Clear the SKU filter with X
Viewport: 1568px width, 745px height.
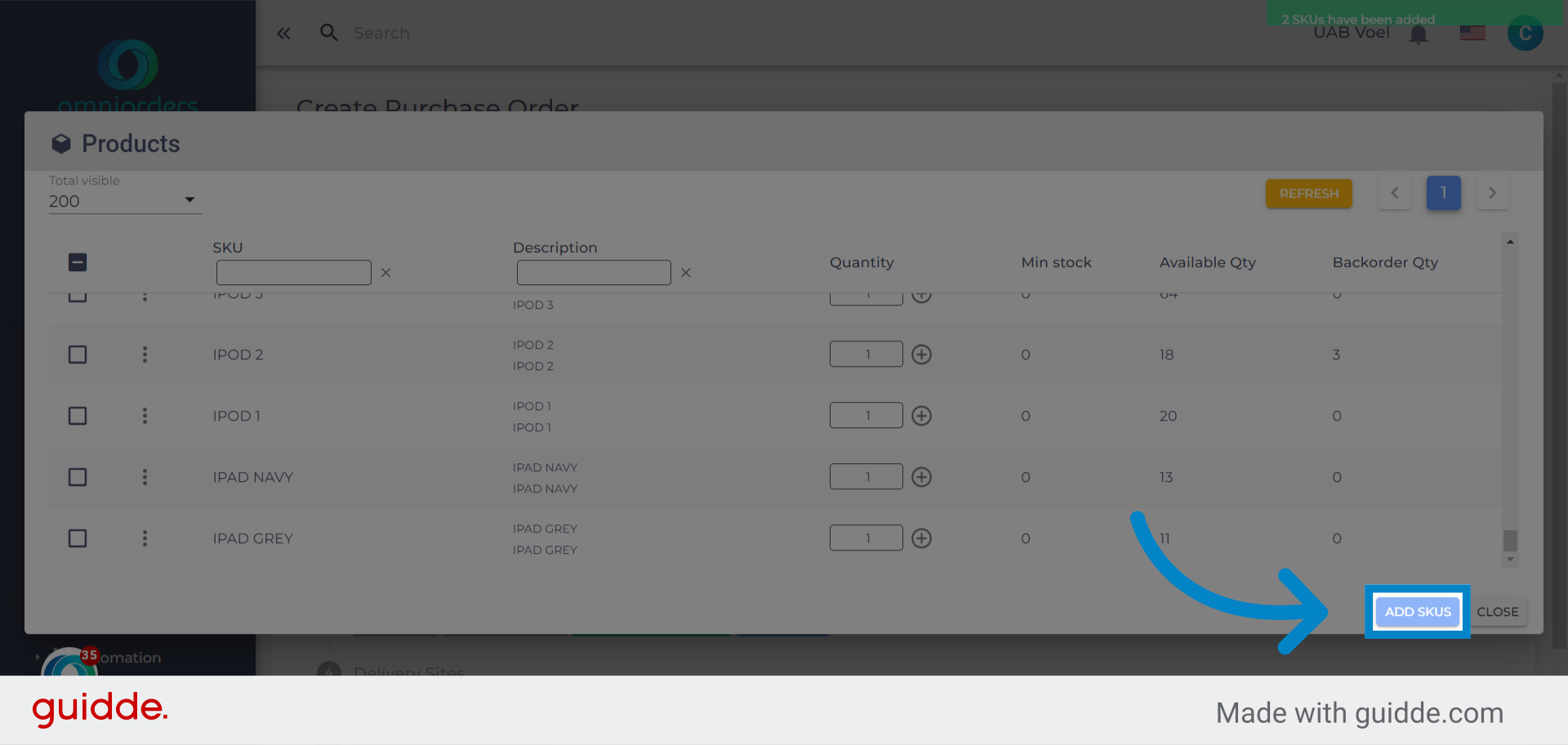(x=385, y=273)
